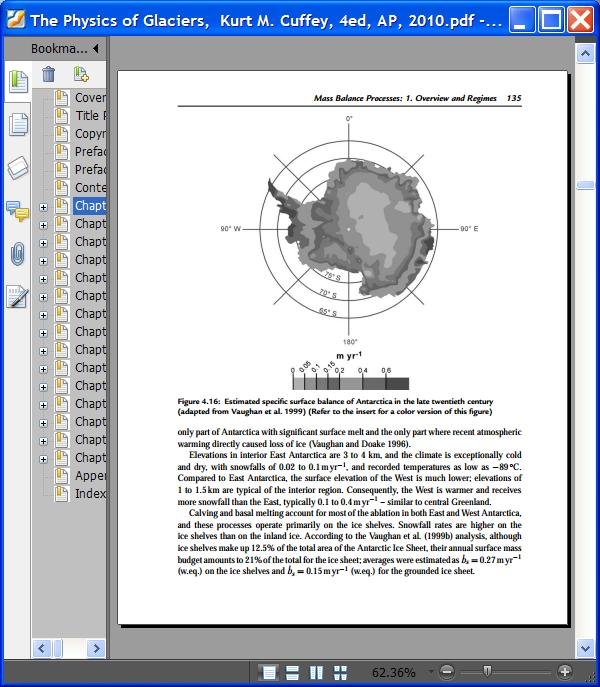Open the 62.36% zoom level dropdown
The image size is (600, 687).
431,672
